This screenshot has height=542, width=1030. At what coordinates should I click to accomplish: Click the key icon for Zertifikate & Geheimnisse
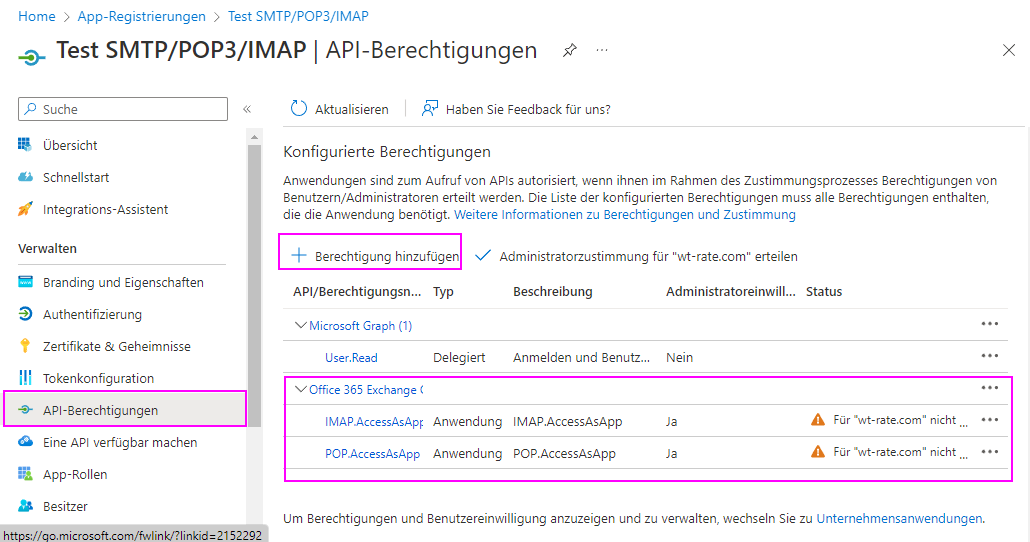pos(25,346)
